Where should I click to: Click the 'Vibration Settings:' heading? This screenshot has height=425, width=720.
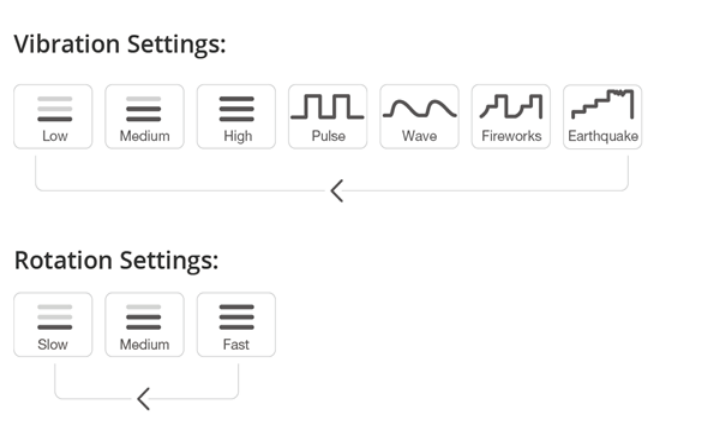(x=120, y=45)
